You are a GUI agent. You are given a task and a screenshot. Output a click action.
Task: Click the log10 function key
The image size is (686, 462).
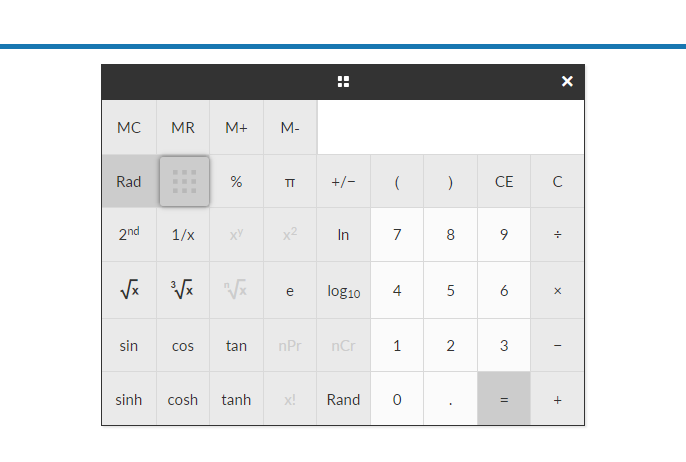pyautogui.click(x=343, y=290)
